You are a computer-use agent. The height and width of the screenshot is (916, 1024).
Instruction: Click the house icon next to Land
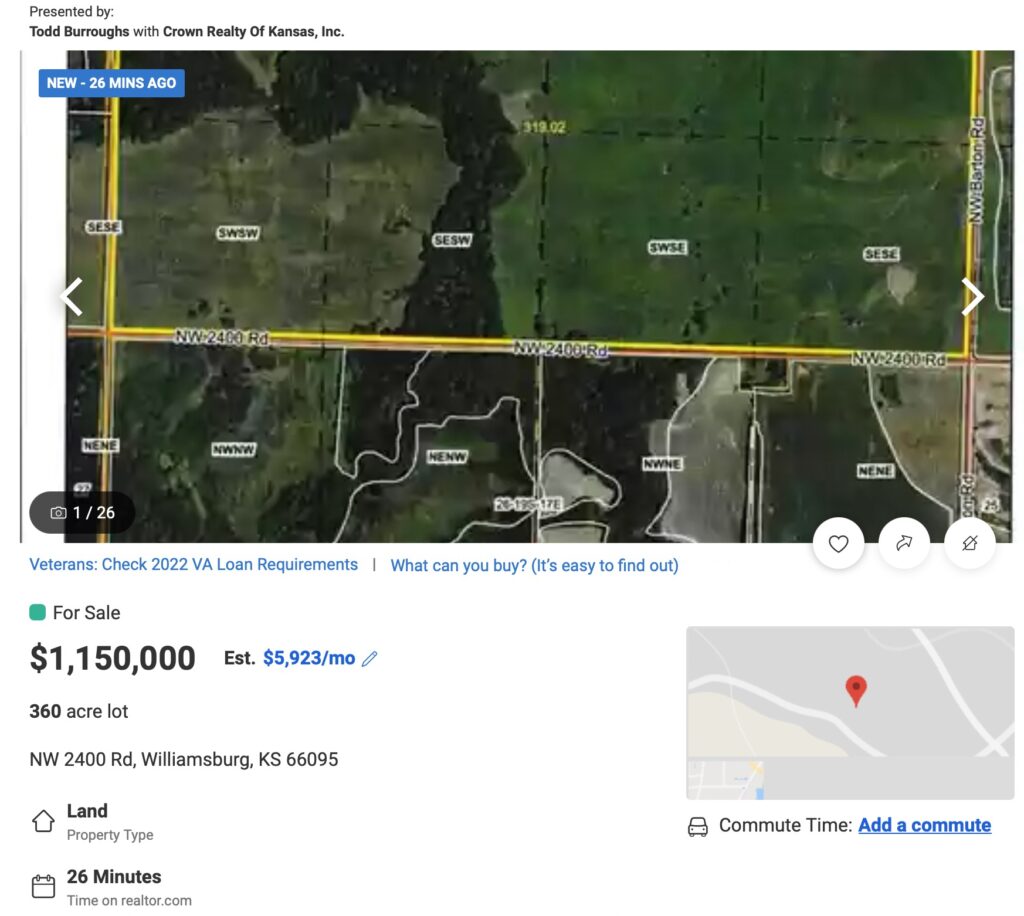[x=43, y=821]
